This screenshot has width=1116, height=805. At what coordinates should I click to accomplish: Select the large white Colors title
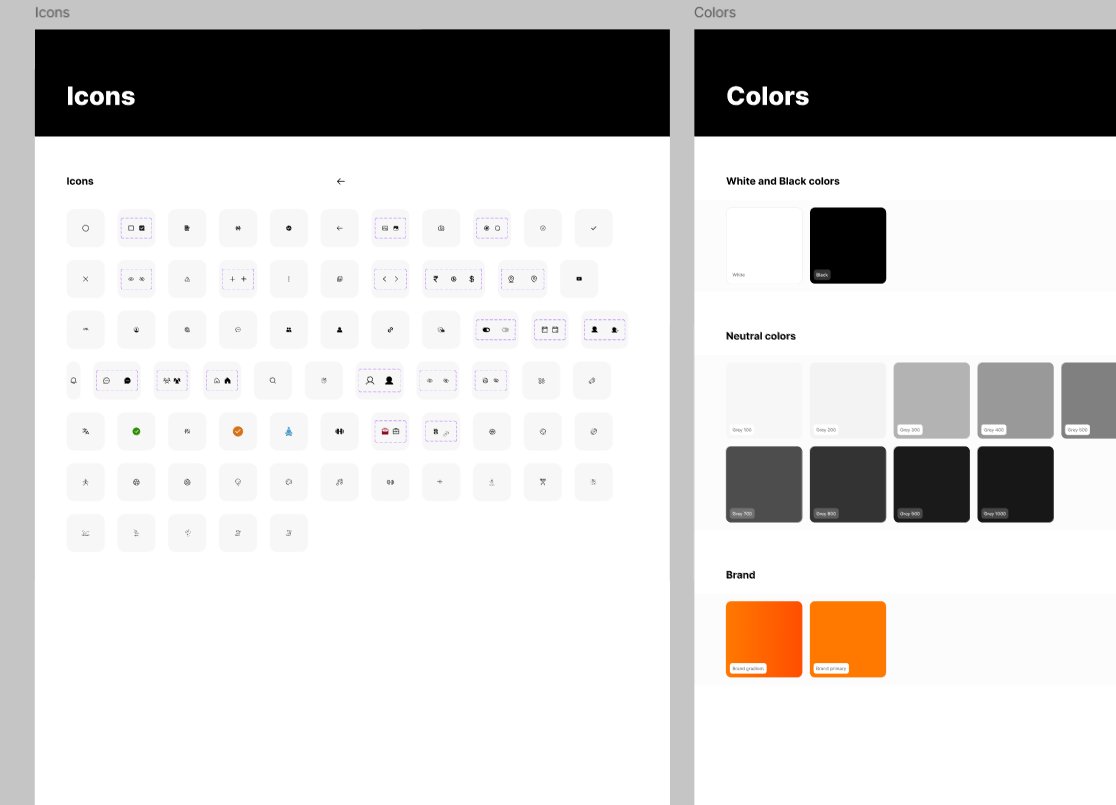coord(767,96)
